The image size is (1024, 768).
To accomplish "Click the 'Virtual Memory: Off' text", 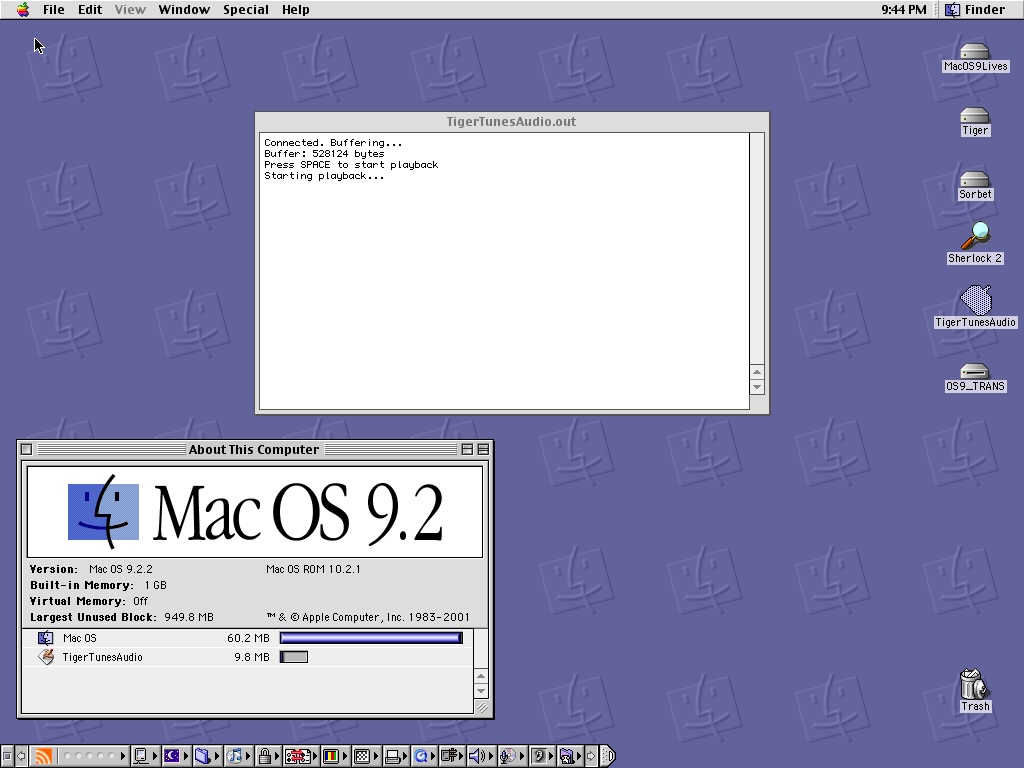I will click(x=89, y=601).
